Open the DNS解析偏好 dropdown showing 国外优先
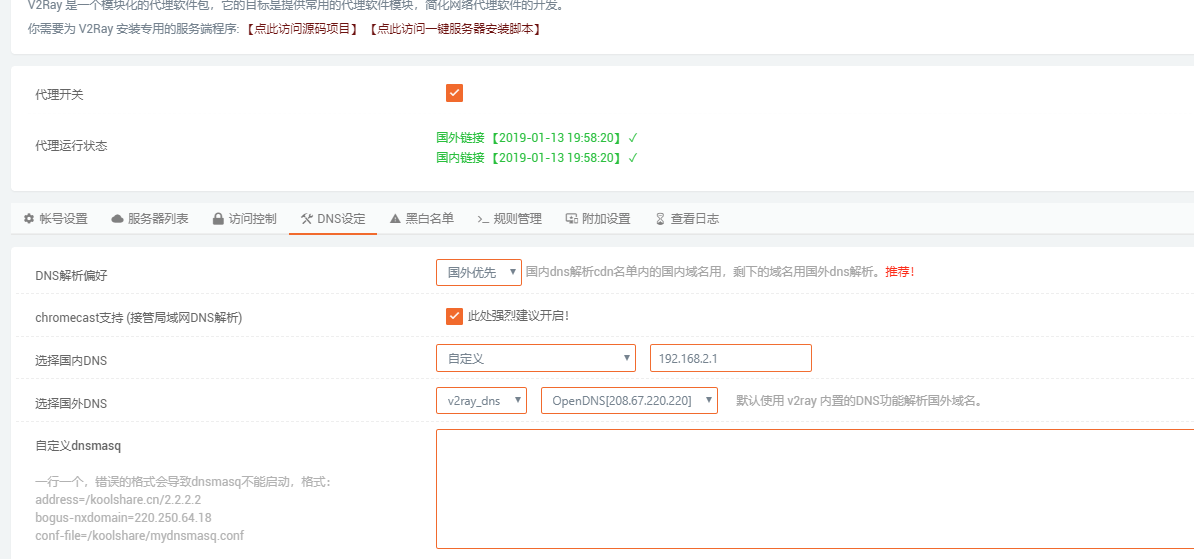This screenshot has width=1194, height=559. tap(479, 273)
